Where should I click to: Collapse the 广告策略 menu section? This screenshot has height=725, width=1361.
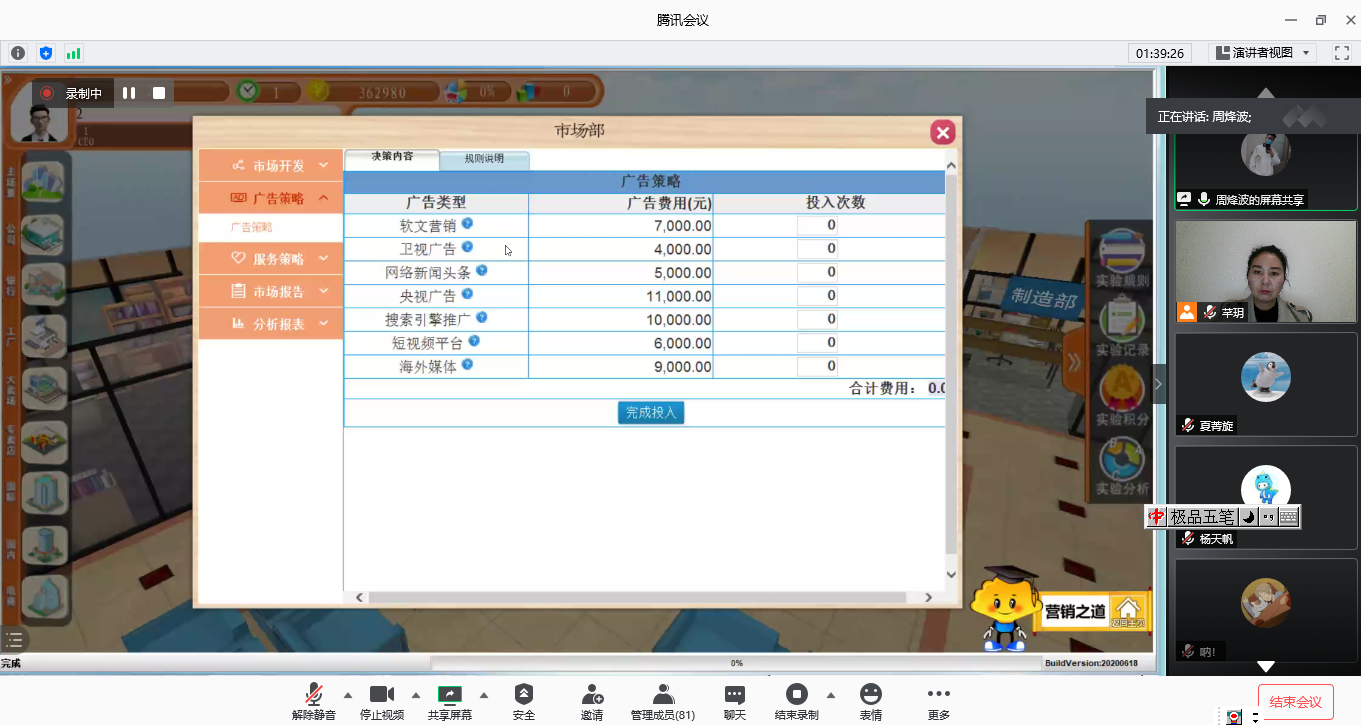tap(271, 198)
